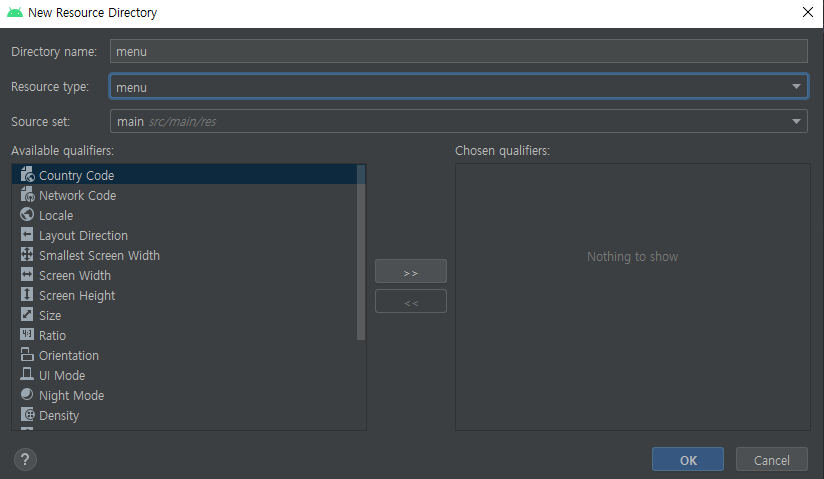Click the available qualifiers list scrollbar

click(x=360, y=252)
